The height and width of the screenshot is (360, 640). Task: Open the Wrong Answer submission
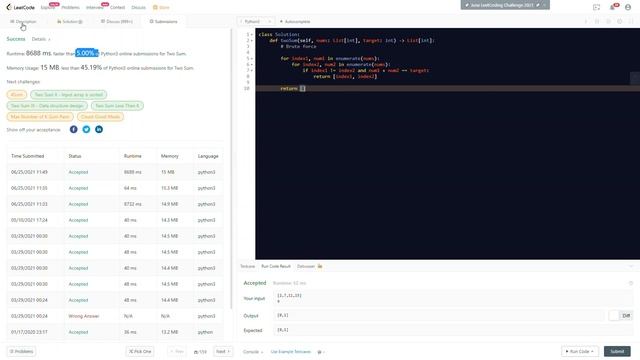tap(84, 316)
